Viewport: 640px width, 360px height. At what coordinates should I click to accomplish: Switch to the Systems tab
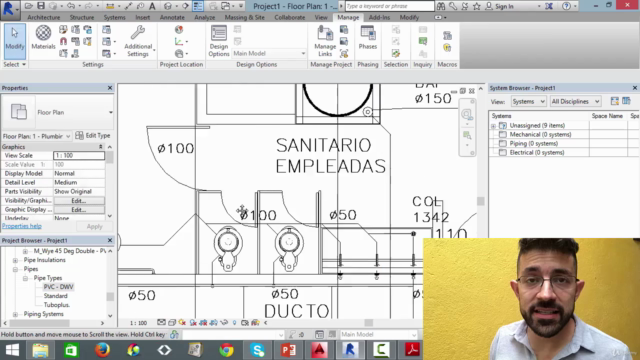tap(114, 18)
